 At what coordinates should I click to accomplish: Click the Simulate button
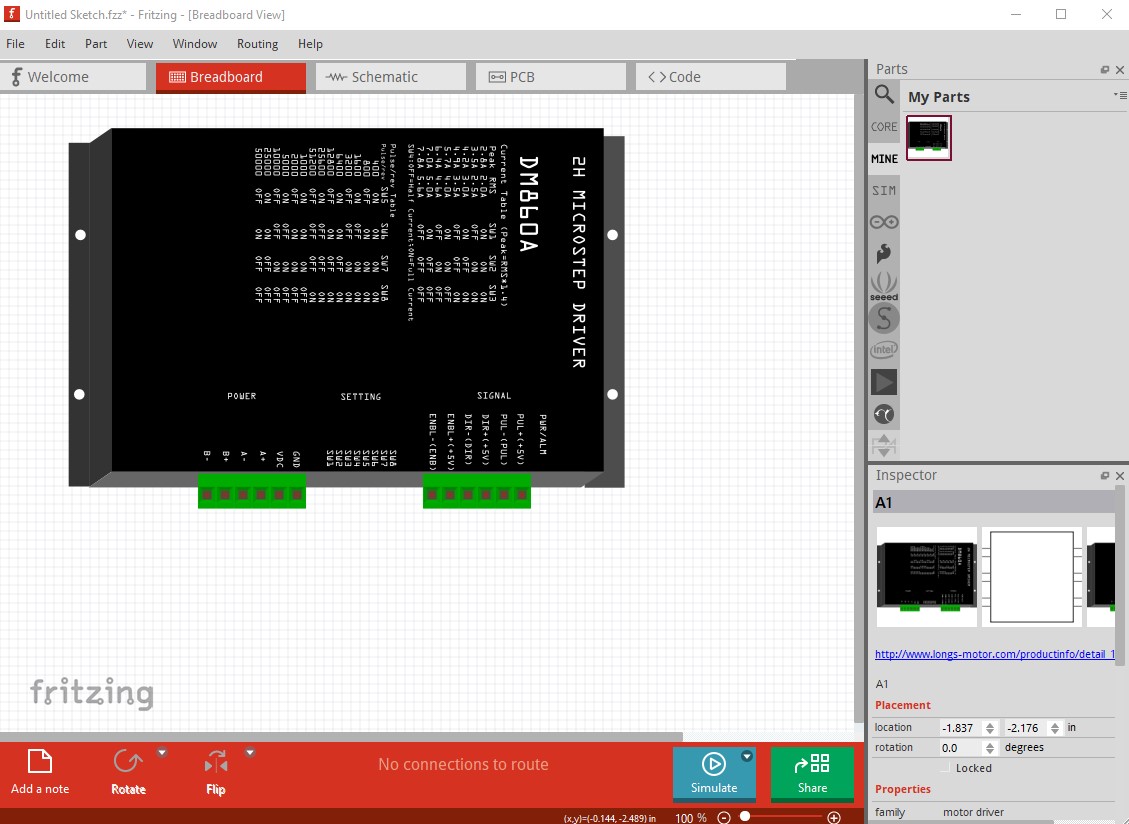[x=714, y=774]
